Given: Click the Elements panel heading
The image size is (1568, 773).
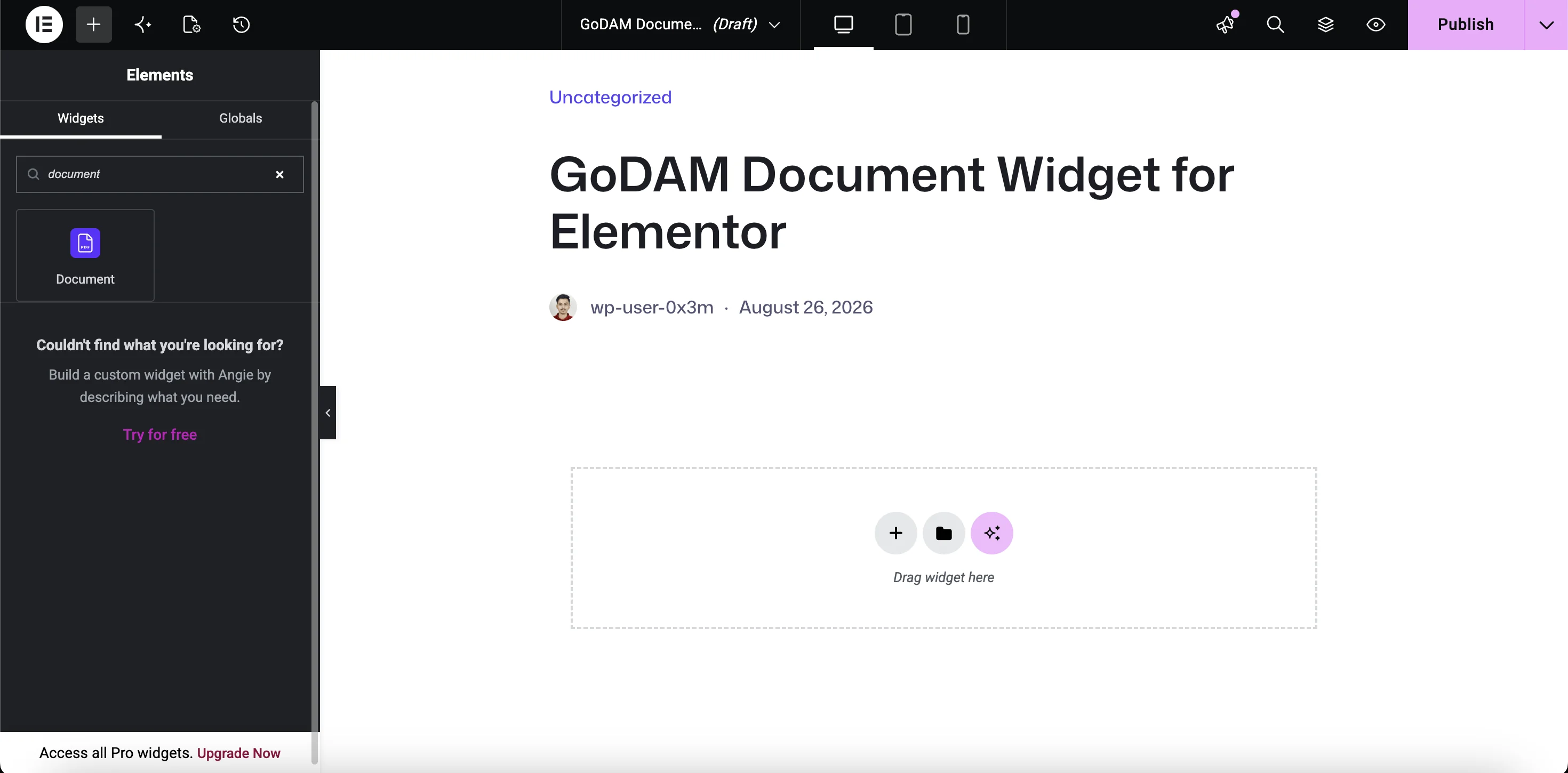Looking at the screenshot, I should 160,75.
